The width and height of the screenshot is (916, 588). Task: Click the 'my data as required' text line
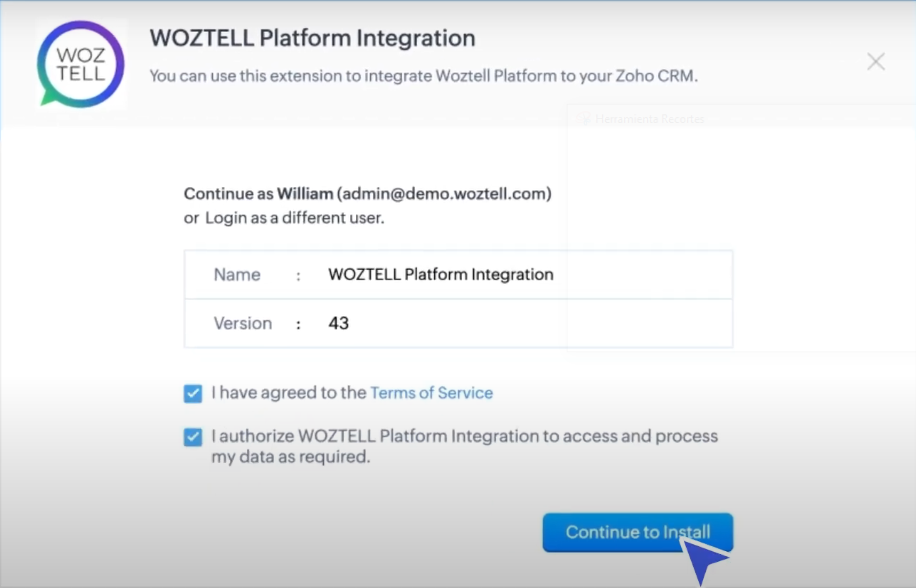[x=291, y=457]
